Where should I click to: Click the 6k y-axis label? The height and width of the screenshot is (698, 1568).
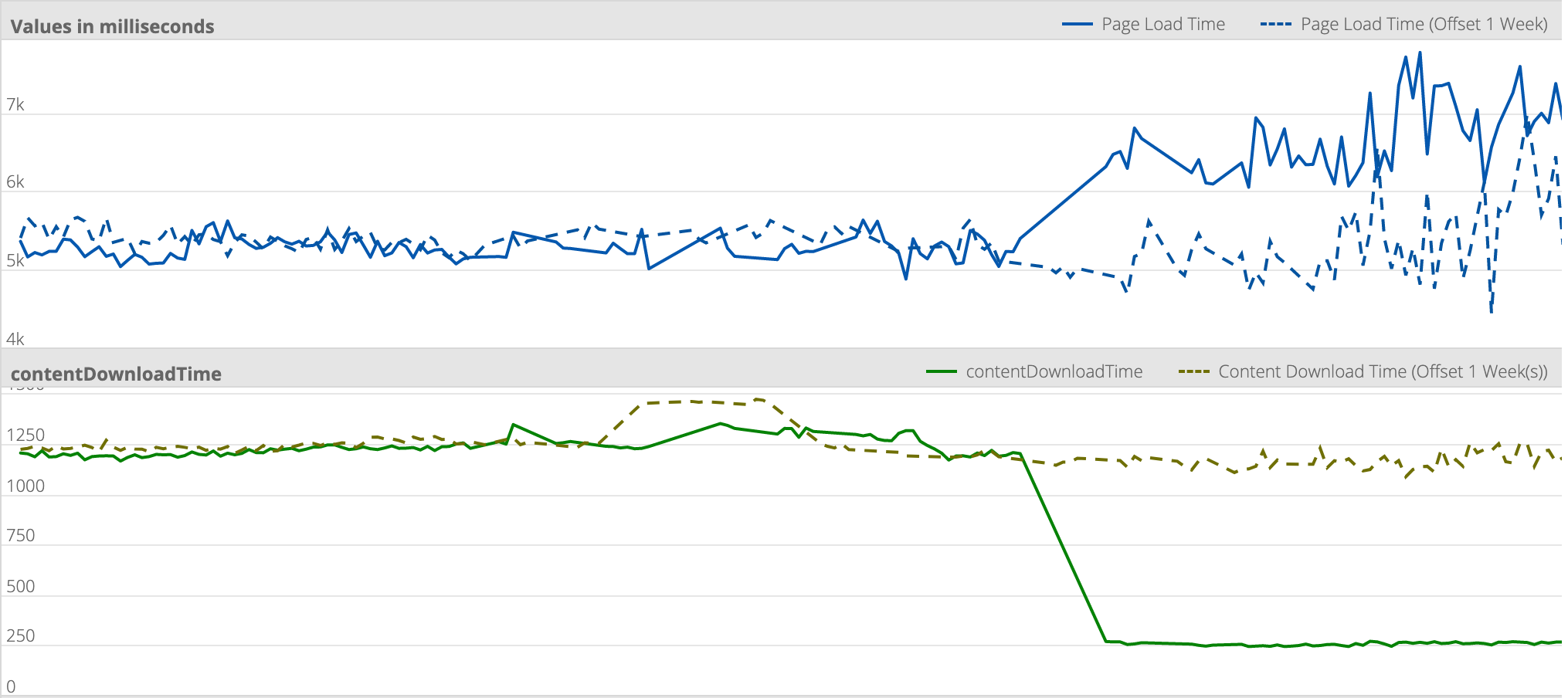(x=15, y=182)
